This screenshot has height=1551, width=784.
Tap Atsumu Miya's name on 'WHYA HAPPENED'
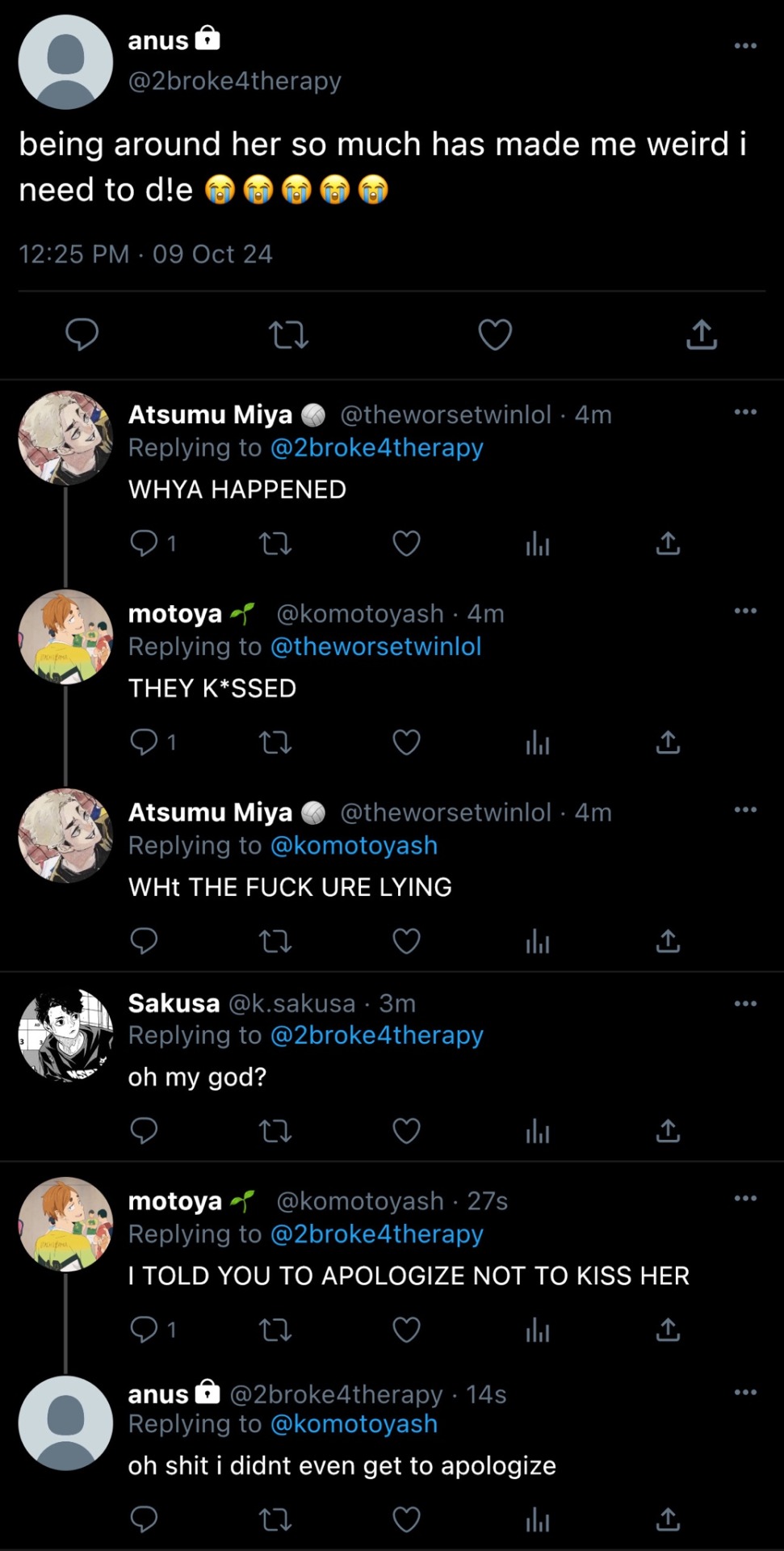pyautogui.click(x=210, y=414)
